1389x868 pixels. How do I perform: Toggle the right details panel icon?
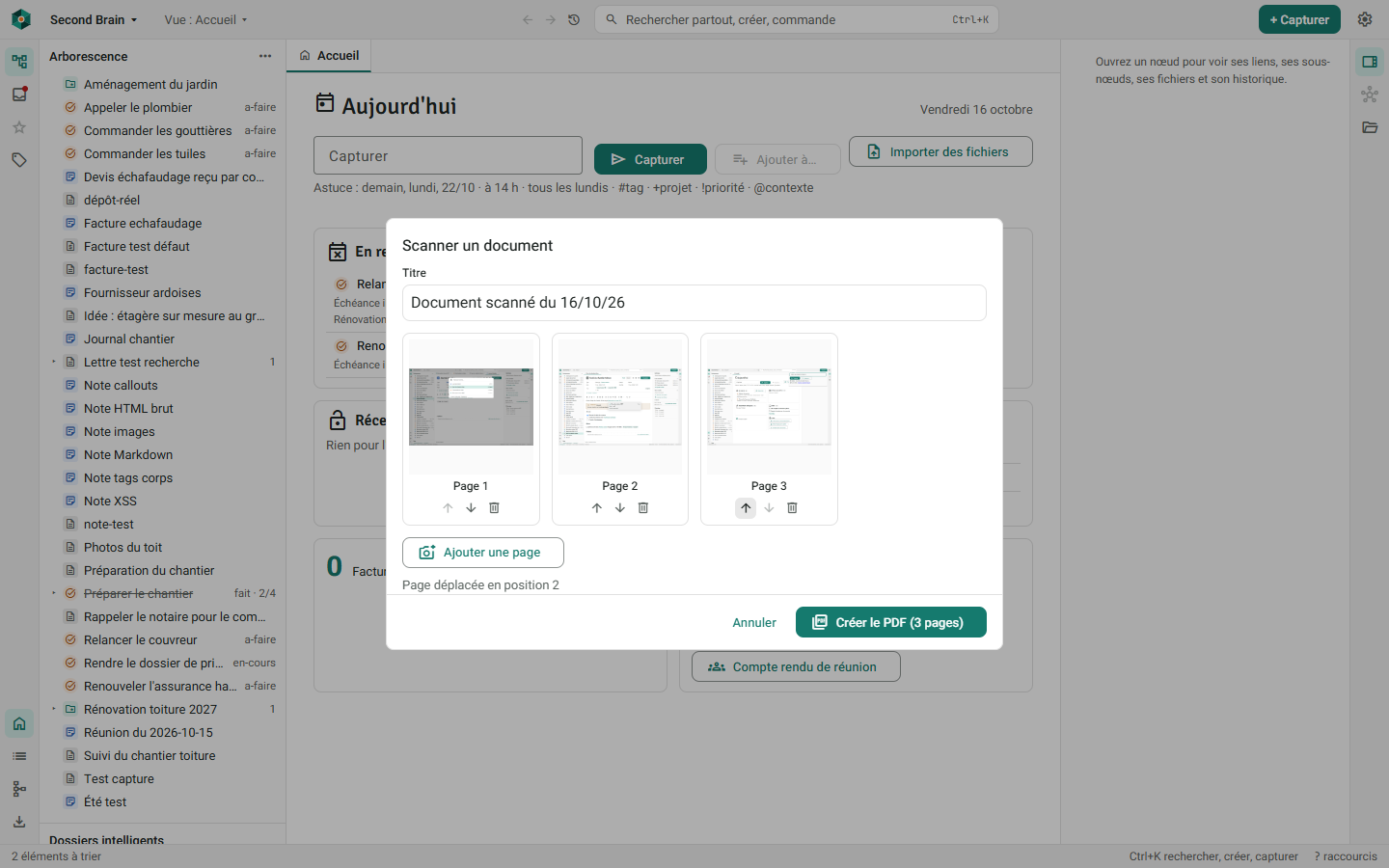click(x=1370, y=62)
